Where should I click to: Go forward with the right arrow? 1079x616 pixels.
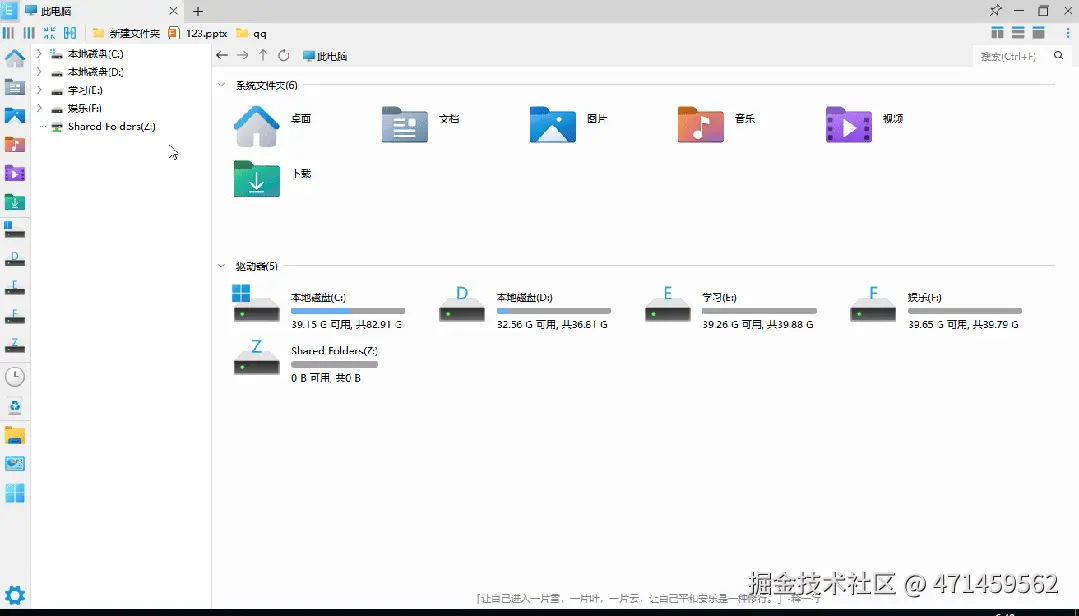point(242,56)
